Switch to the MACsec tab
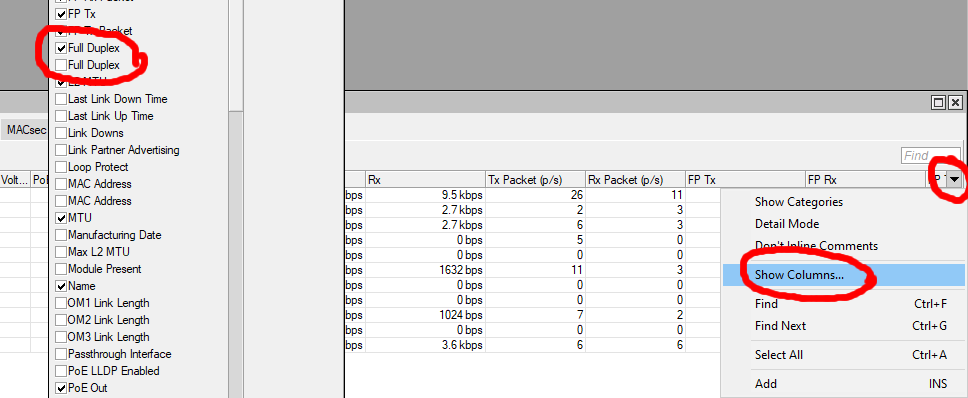Viewport: 968px width, 398px height. point(25,130)
